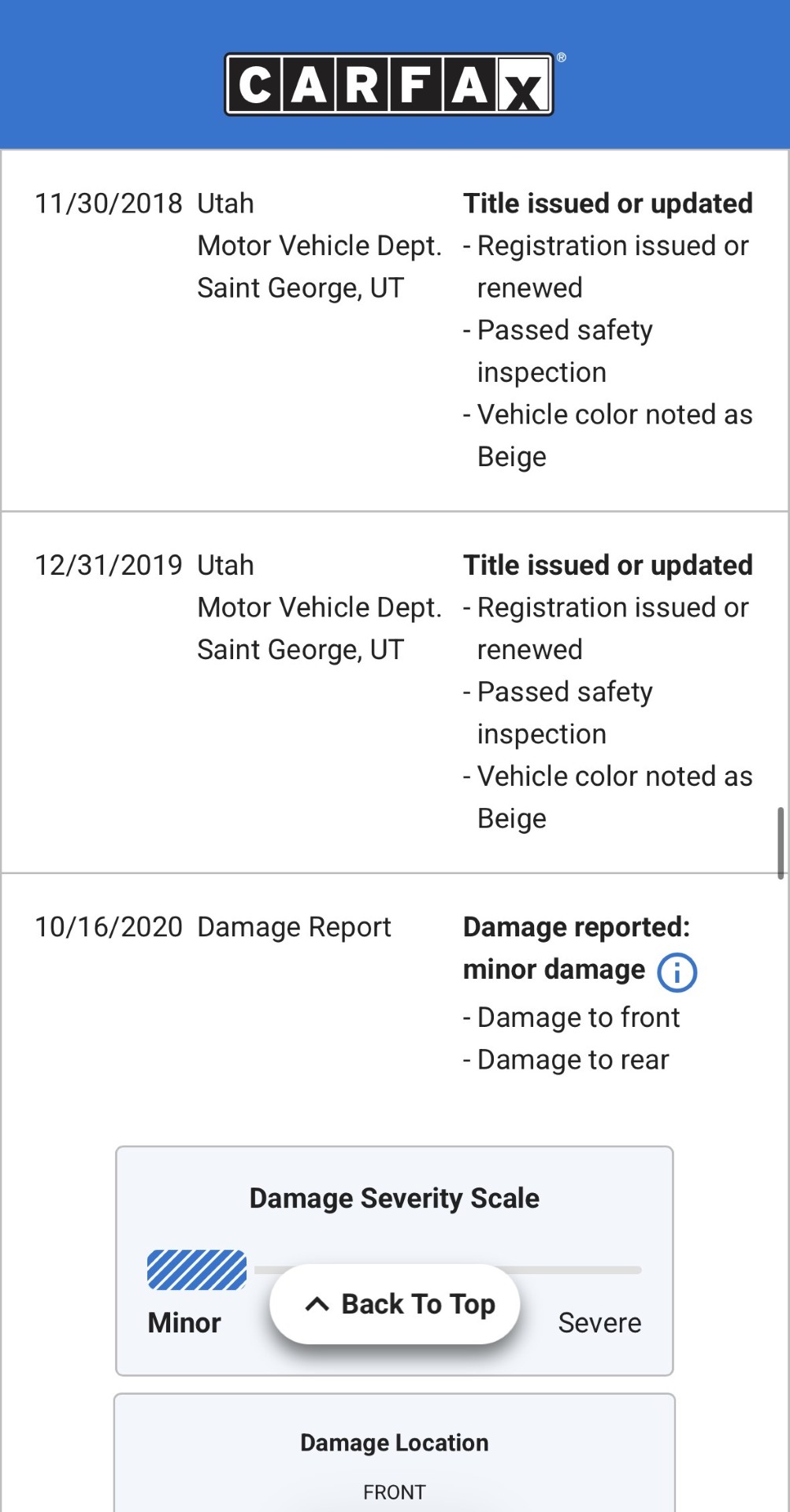This screenshot has width=790, height=1512.
Task: Tap the up chevron in Back To Top
Action: [317, 1304]
